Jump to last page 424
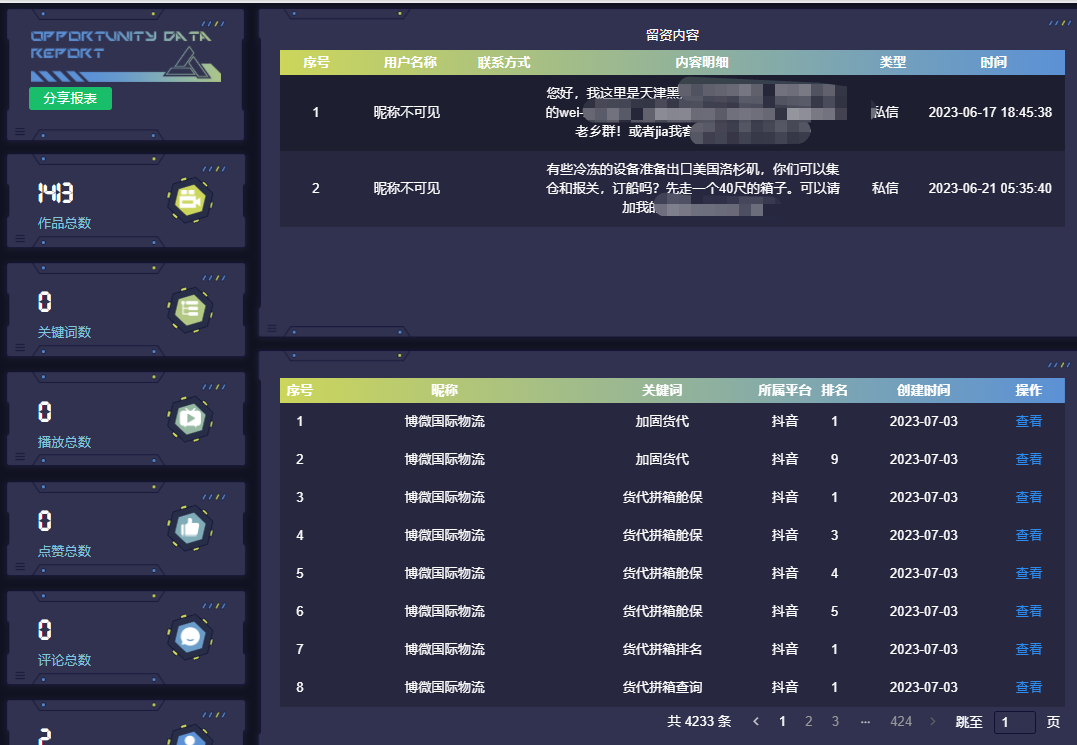This screenshot has width=1077, height=745. pyautogui.click(x=901, y=722)
